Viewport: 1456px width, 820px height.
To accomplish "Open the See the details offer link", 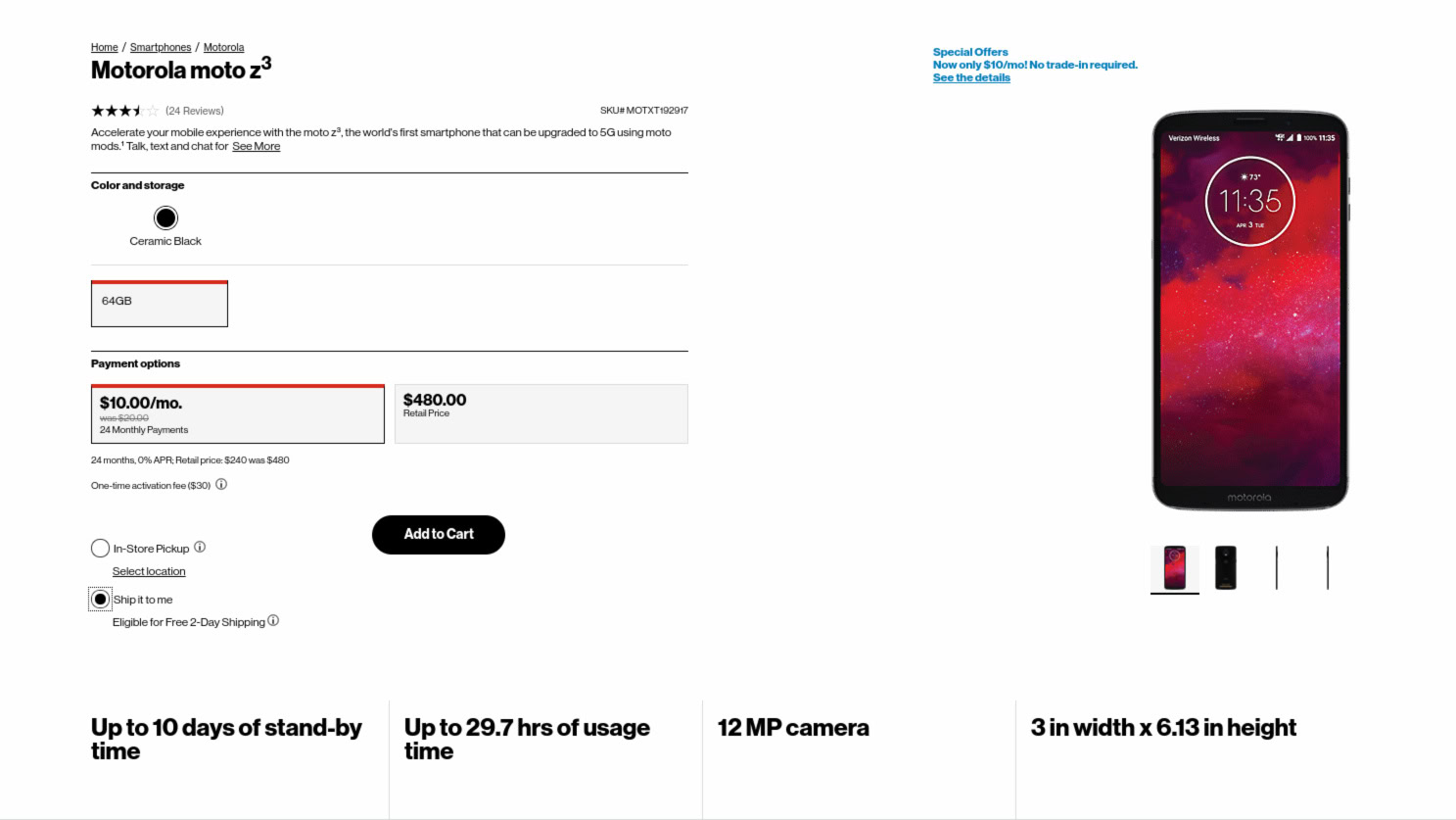I will pos(970,77).
